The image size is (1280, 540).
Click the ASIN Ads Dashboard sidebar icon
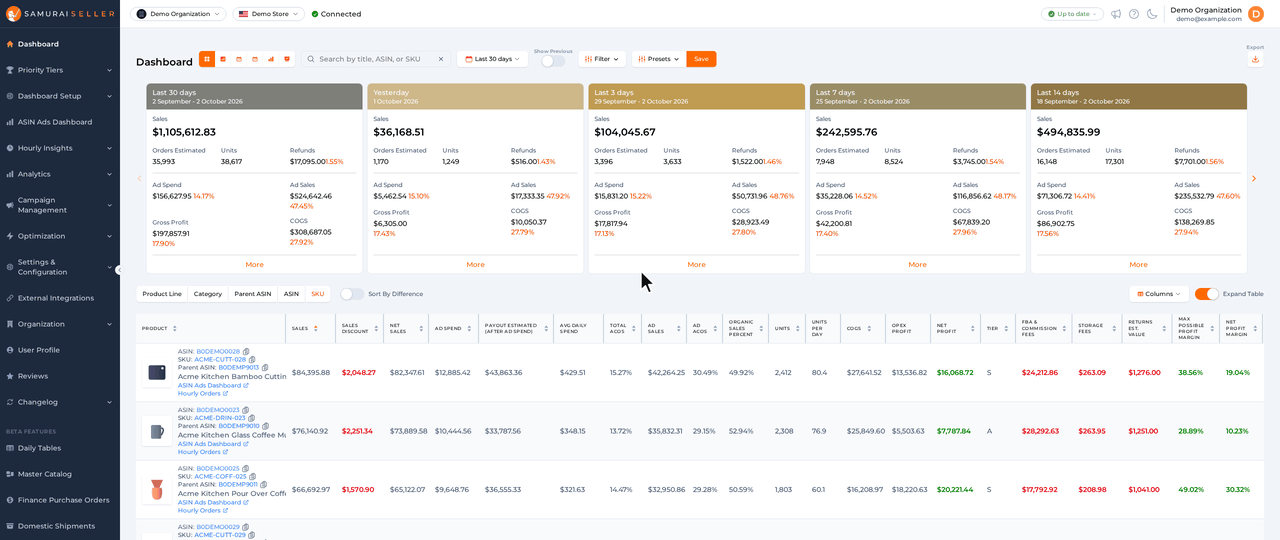click(10, 122)
